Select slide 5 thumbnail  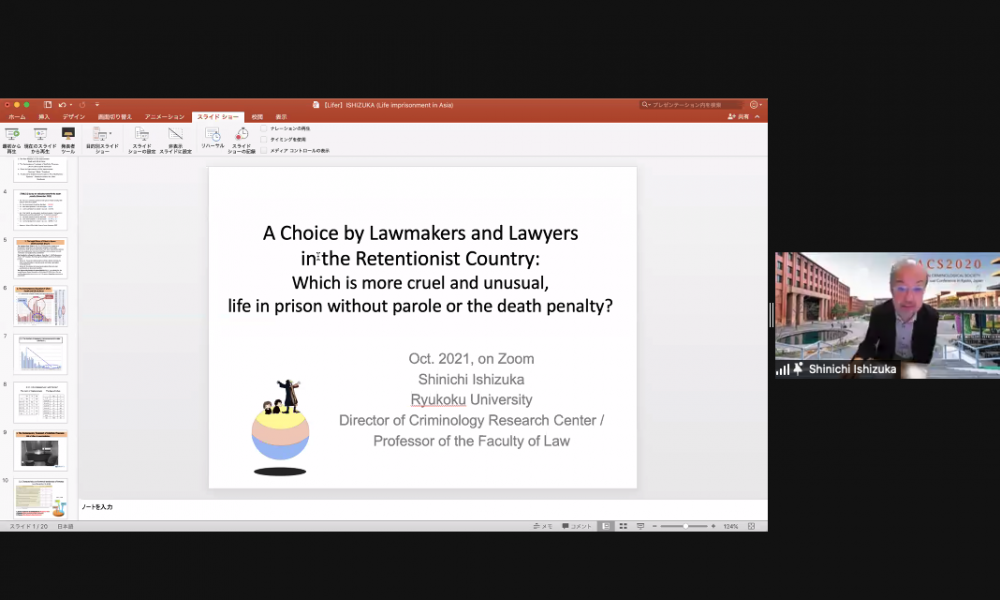pos(40,258)
